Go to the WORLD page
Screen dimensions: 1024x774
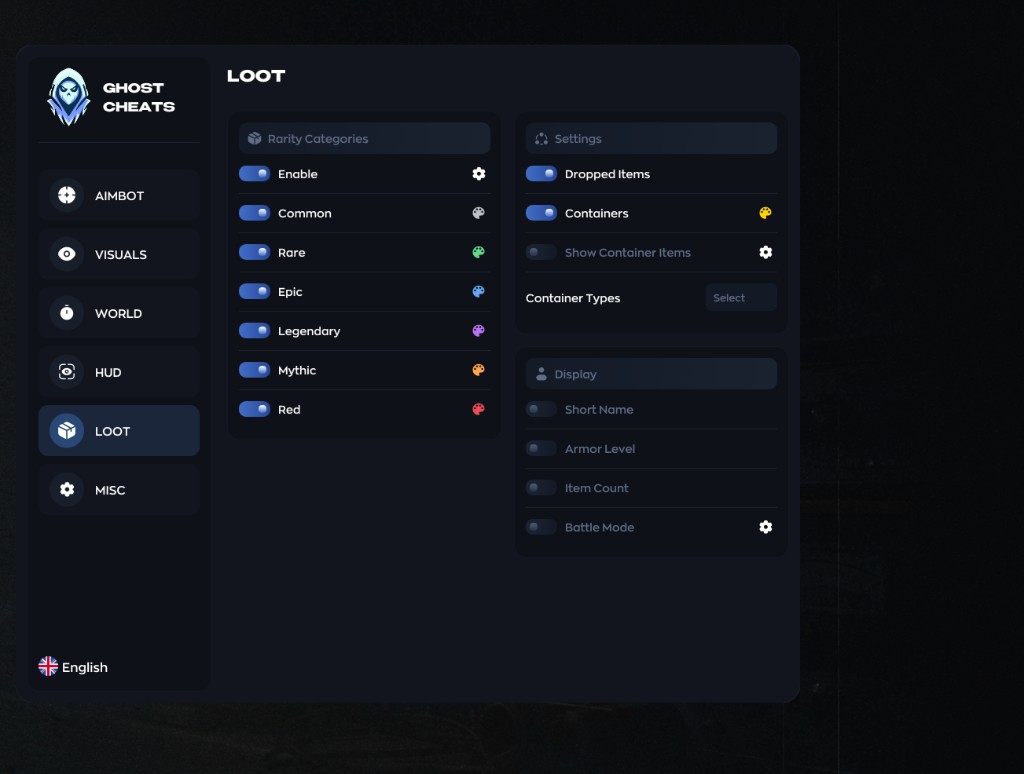119,313
